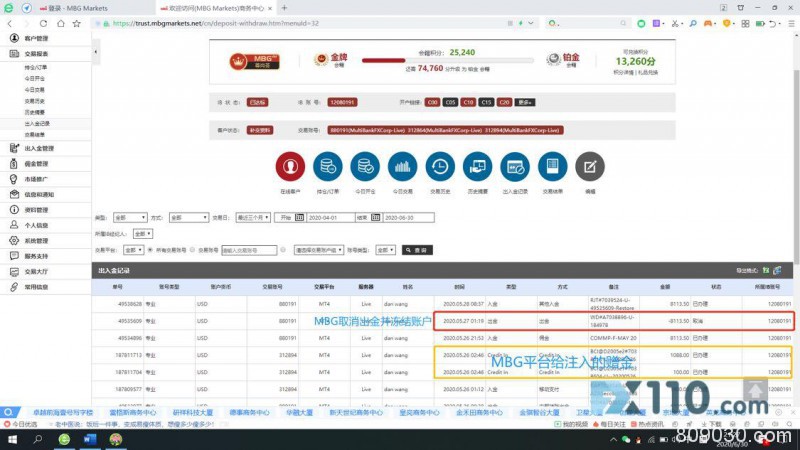
Task: Click the MBG crown membership badge
Action: click(x=254, y=61)
